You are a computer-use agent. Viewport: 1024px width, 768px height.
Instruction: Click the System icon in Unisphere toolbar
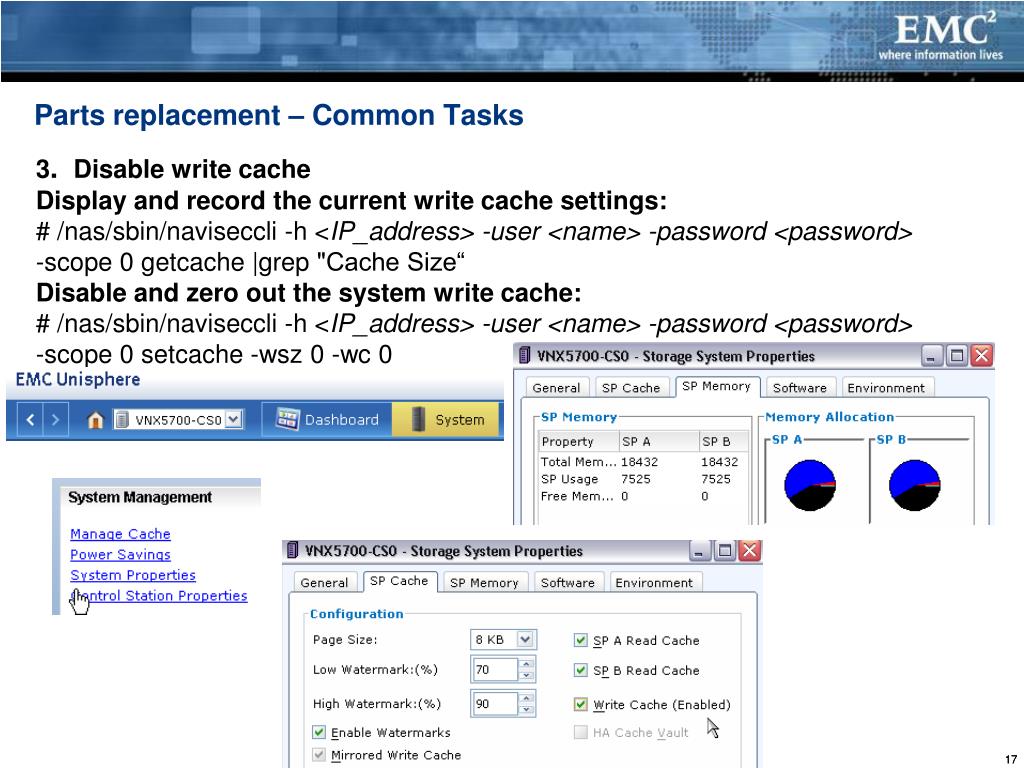419,419
